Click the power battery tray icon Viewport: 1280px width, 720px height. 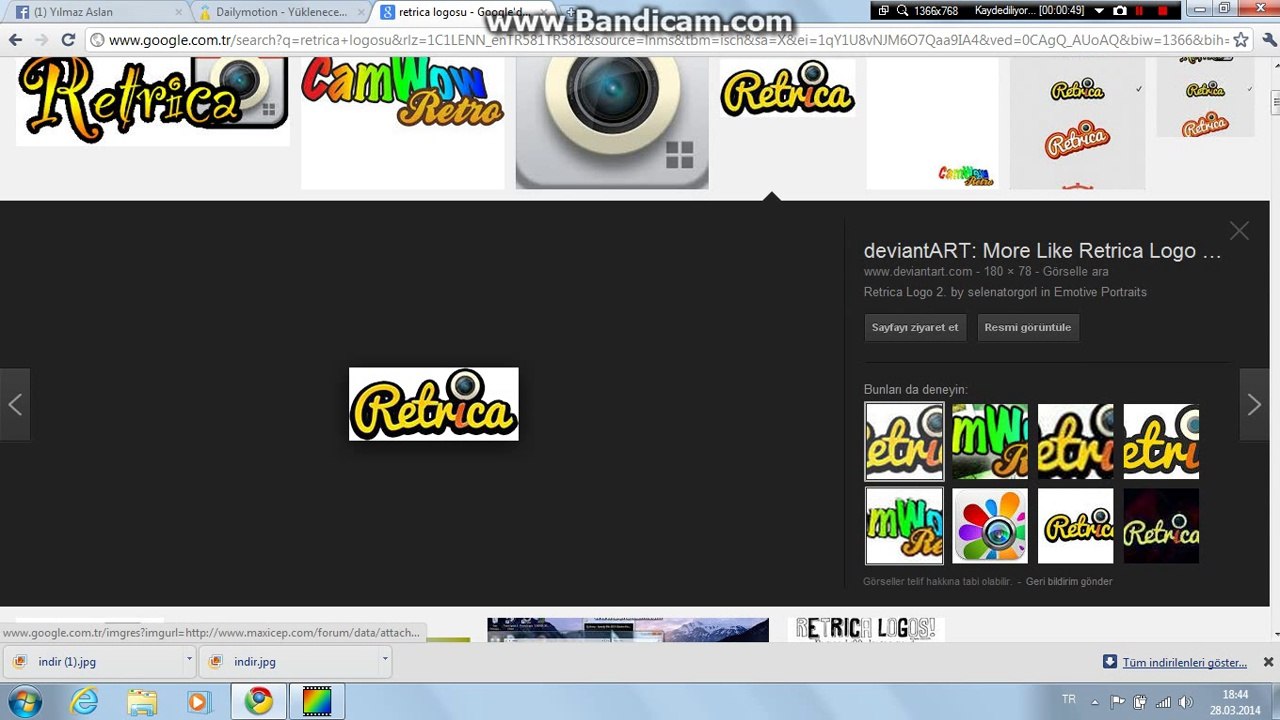point(1138,701)
